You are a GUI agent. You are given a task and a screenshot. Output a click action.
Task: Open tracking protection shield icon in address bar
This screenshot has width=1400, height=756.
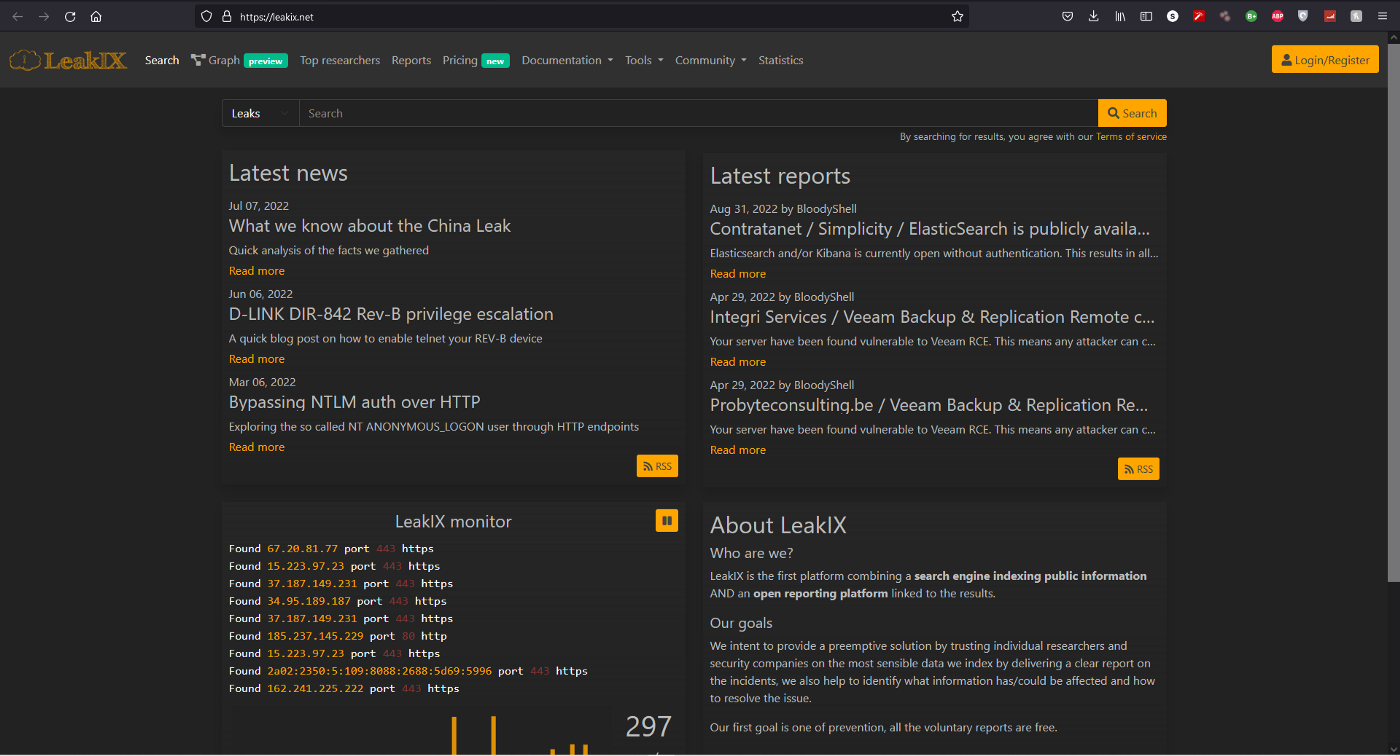click(x=207, y=16)
